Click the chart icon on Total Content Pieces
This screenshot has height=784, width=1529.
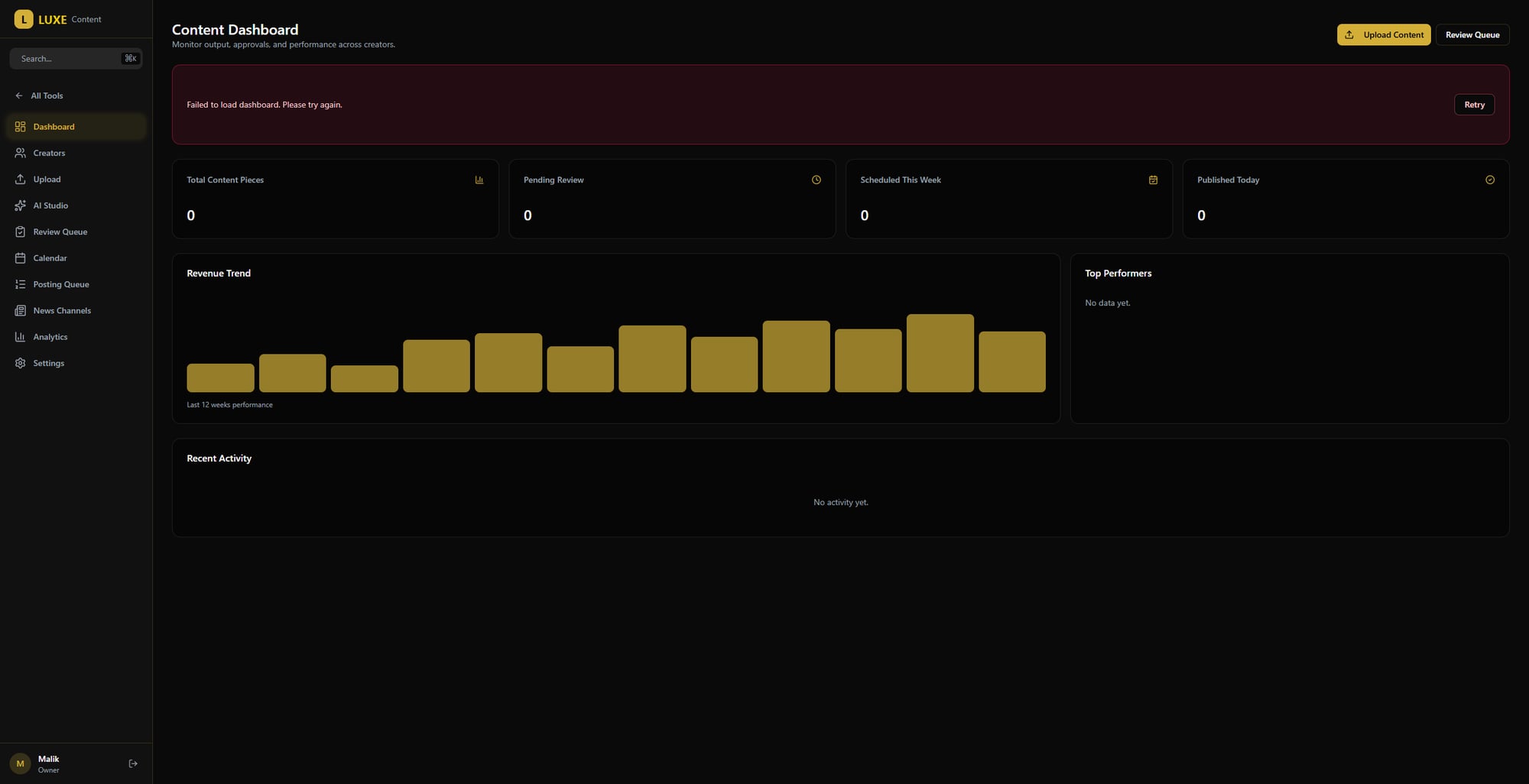479,180
